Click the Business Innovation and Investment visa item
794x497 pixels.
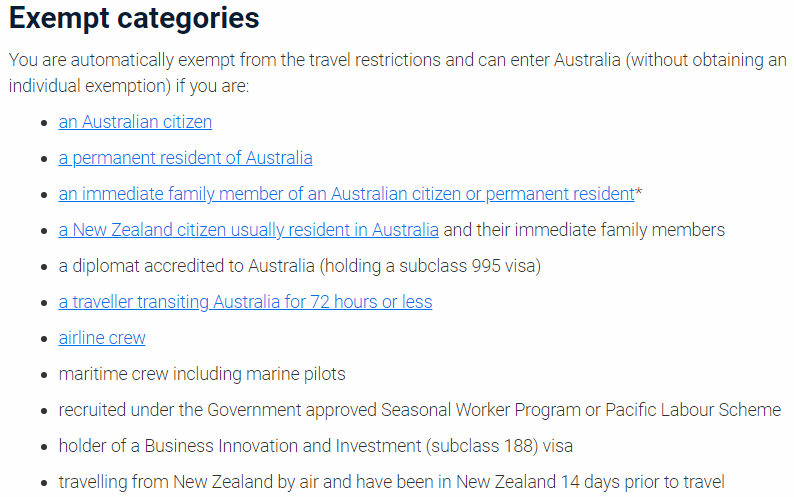(315, 446)
